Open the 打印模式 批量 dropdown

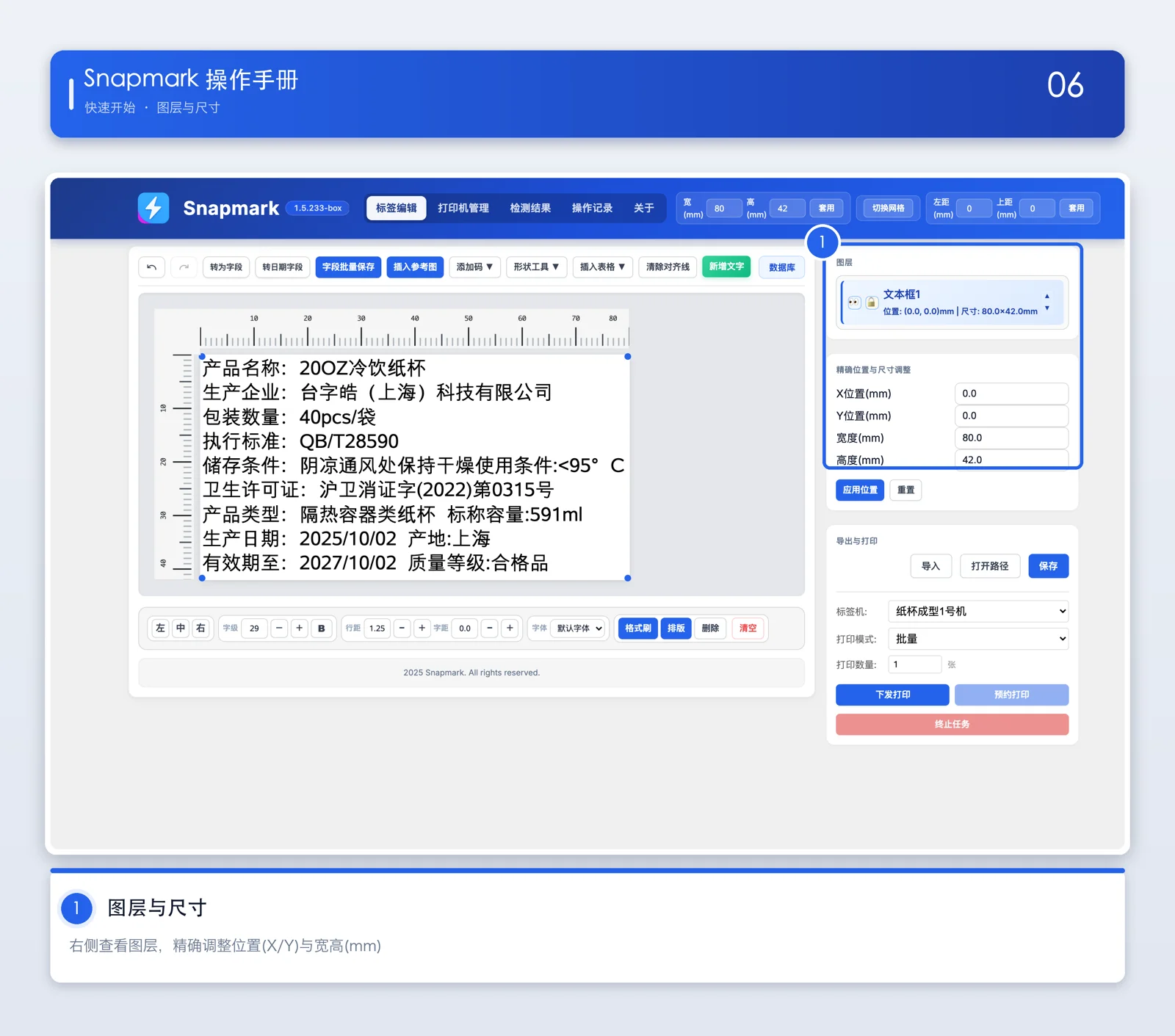coord(978,639)
